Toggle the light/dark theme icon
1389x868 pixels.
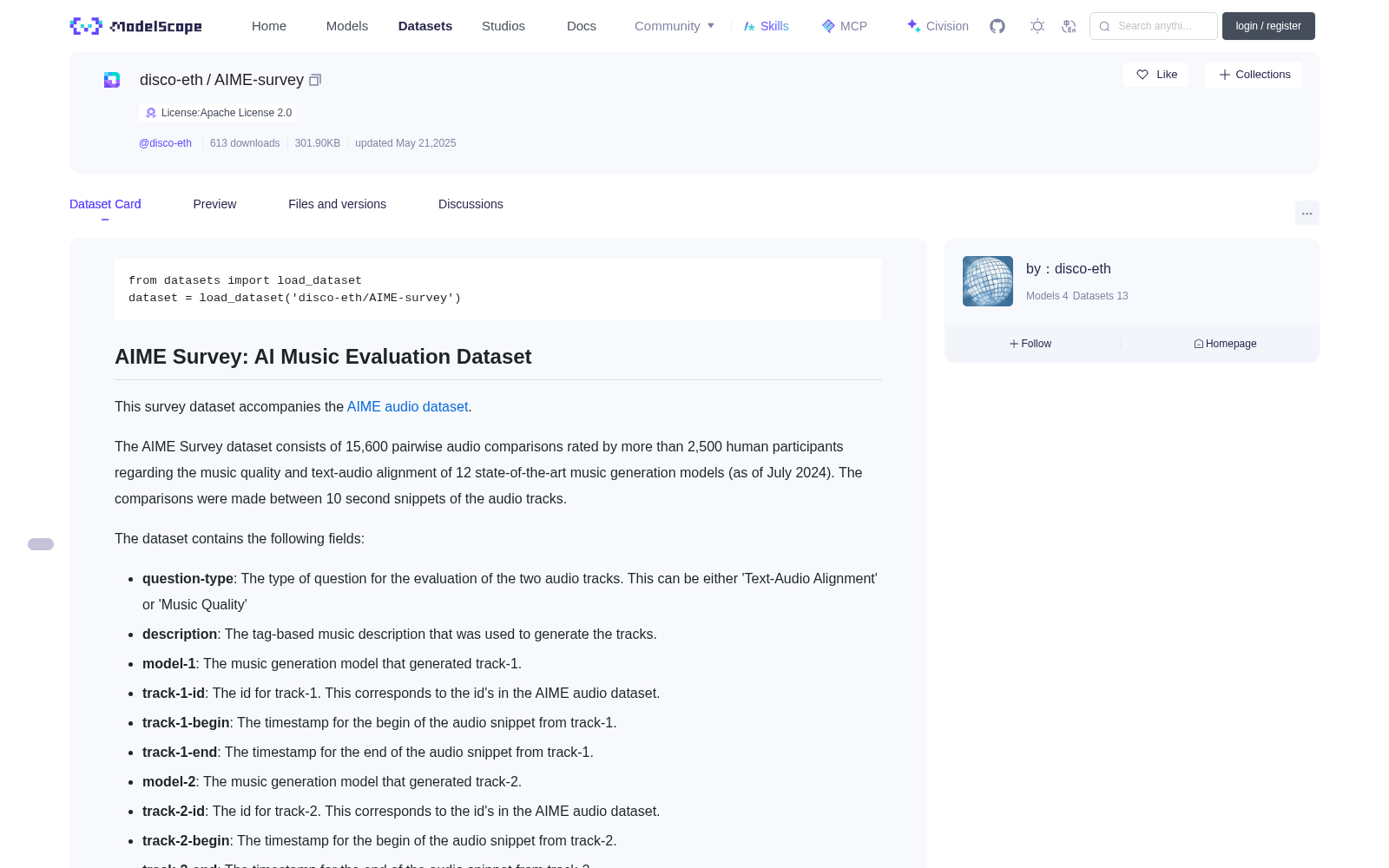[x=1037, y=26]
